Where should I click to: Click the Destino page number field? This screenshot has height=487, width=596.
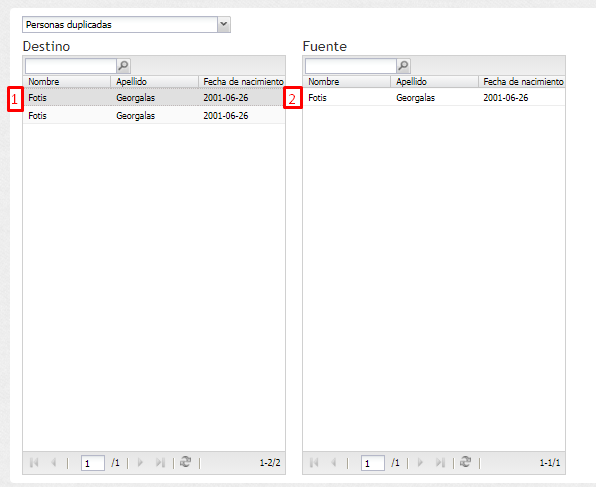tap(93, 463)
